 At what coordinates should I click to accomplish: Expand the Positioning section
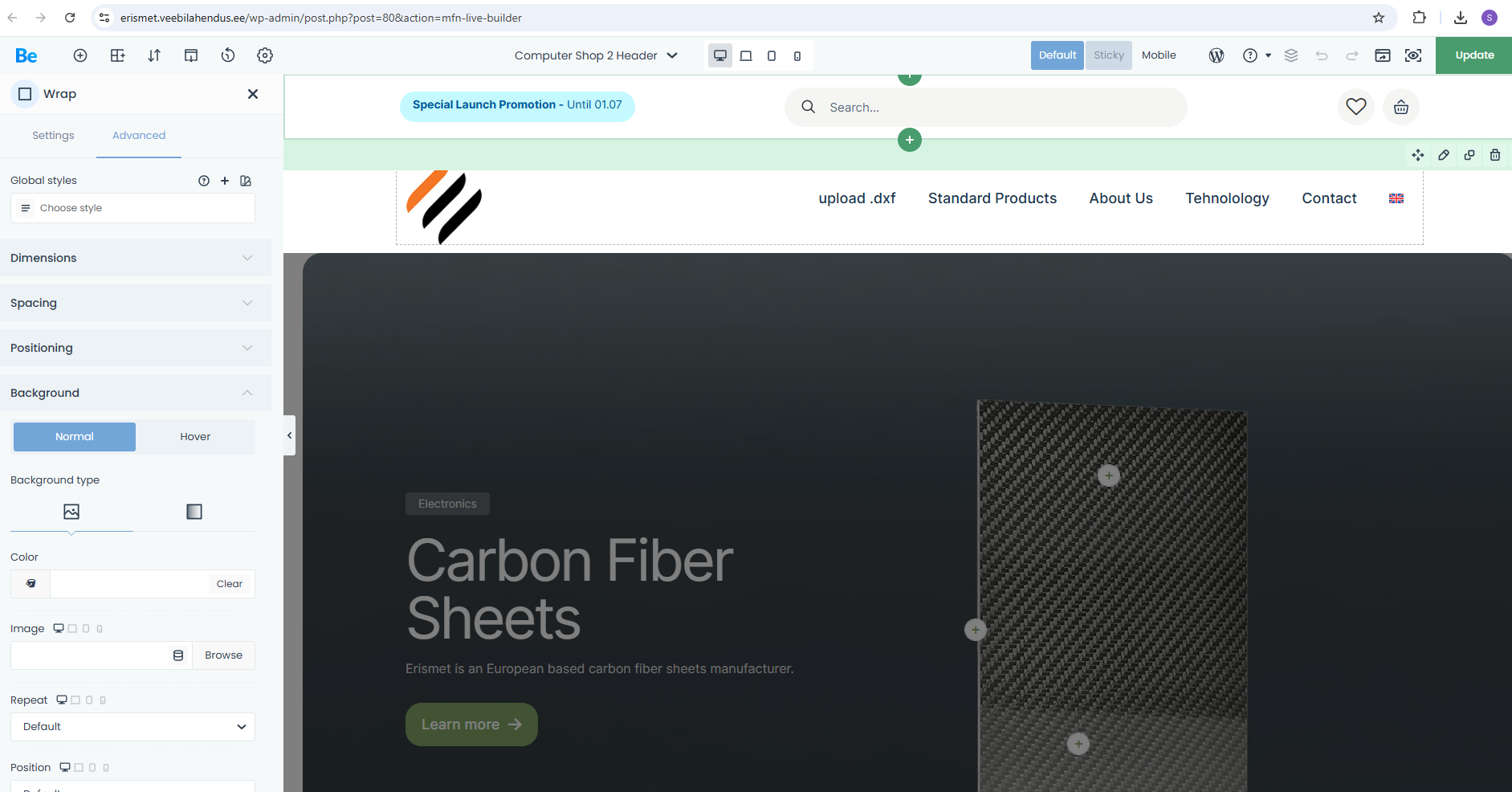135,348
